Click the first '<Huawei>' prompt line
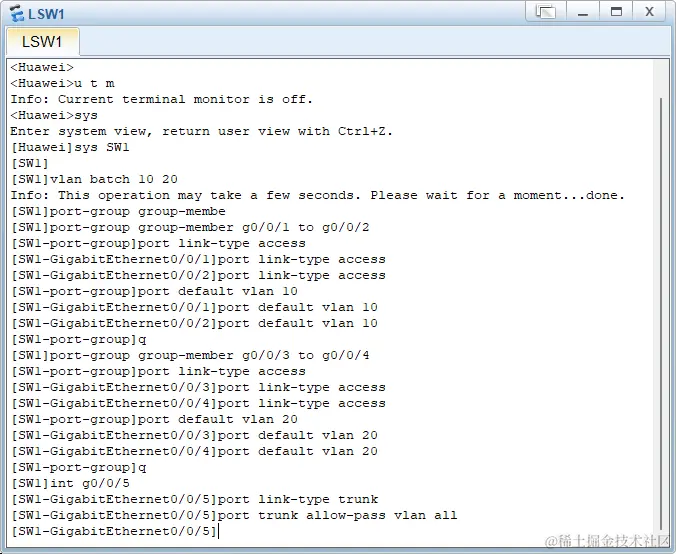The width and height of the screenshot is (676, 554). 42,67
